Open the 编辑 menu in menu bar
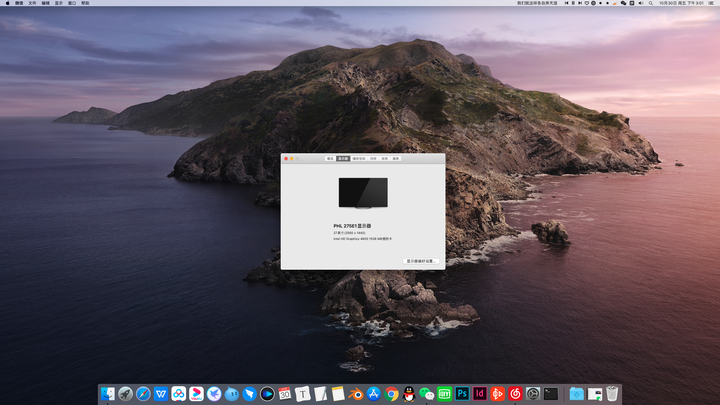The image size is (720, 405). click(45, 3)
